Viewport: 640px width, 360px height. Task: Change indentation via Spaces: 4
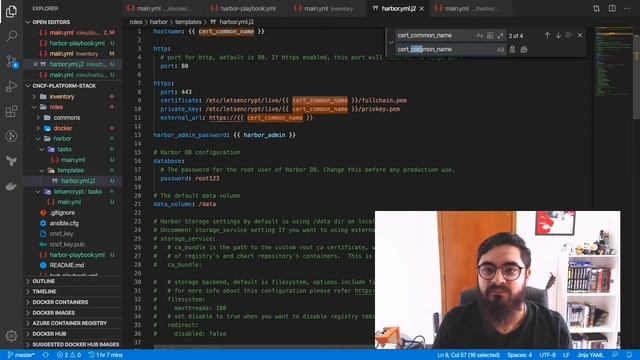coord(520,355)
